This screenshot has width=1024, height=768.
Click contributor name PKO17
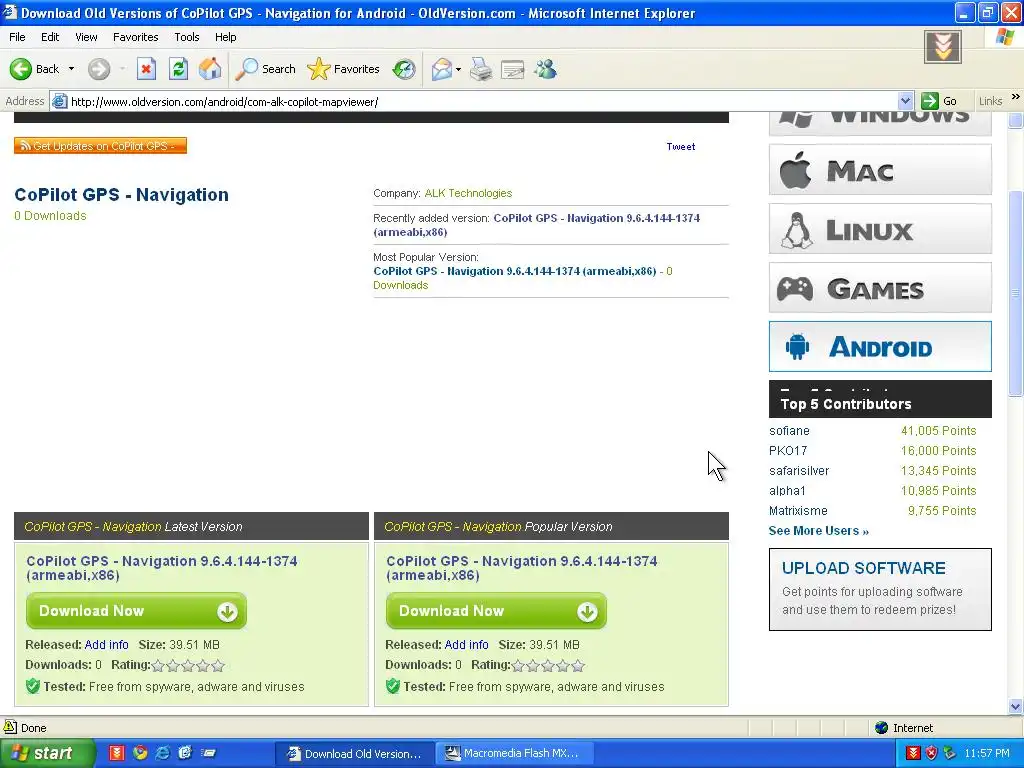(788, 451)
